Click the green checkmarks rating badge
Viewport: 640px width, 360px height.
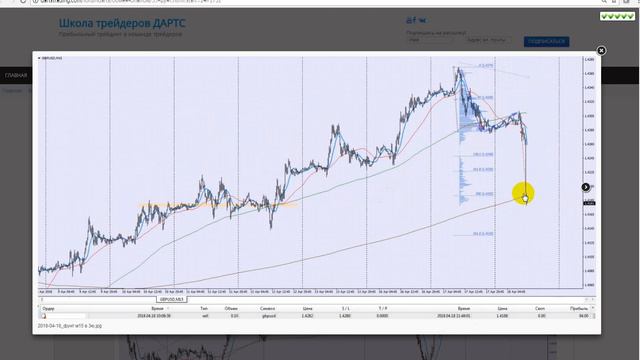617,16
